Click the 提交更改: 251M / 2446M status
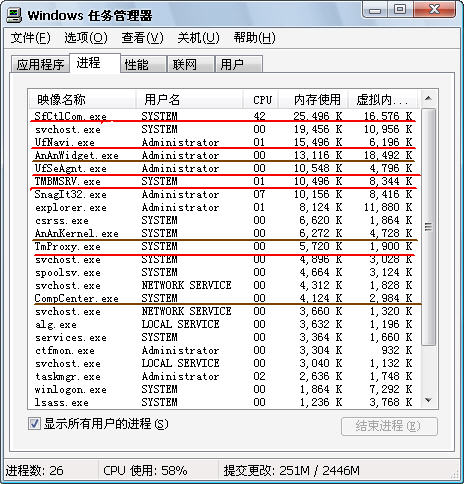The width and height of the screenshot is (464, 484). [x=291, y=471]
